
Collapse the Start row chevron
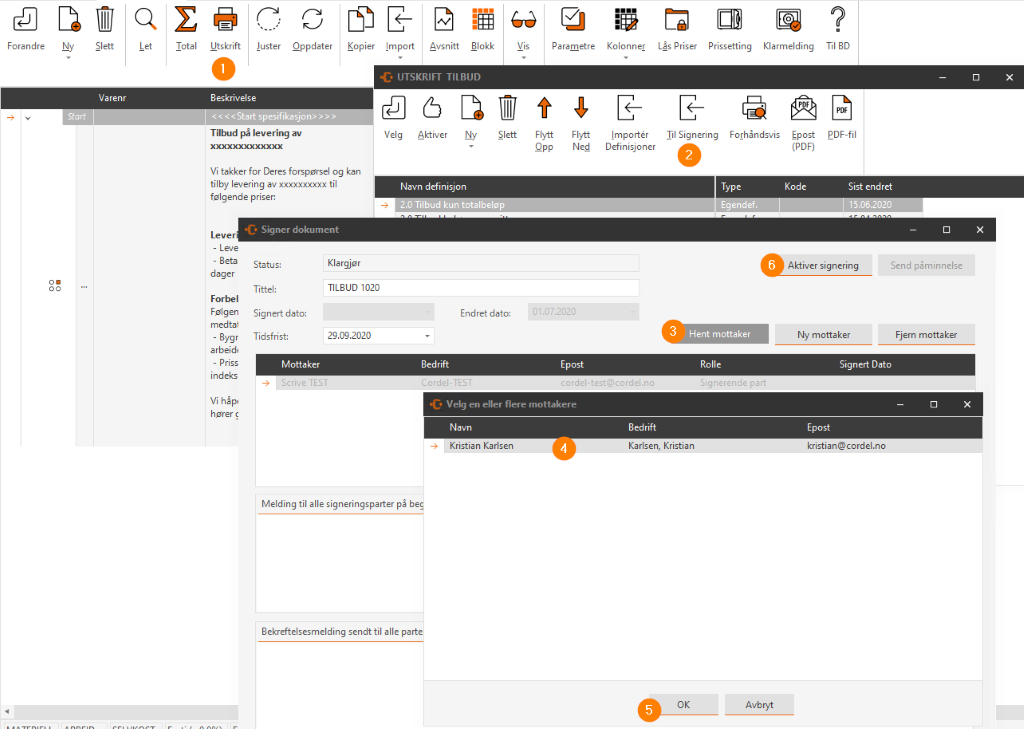(x=28, y=118)
